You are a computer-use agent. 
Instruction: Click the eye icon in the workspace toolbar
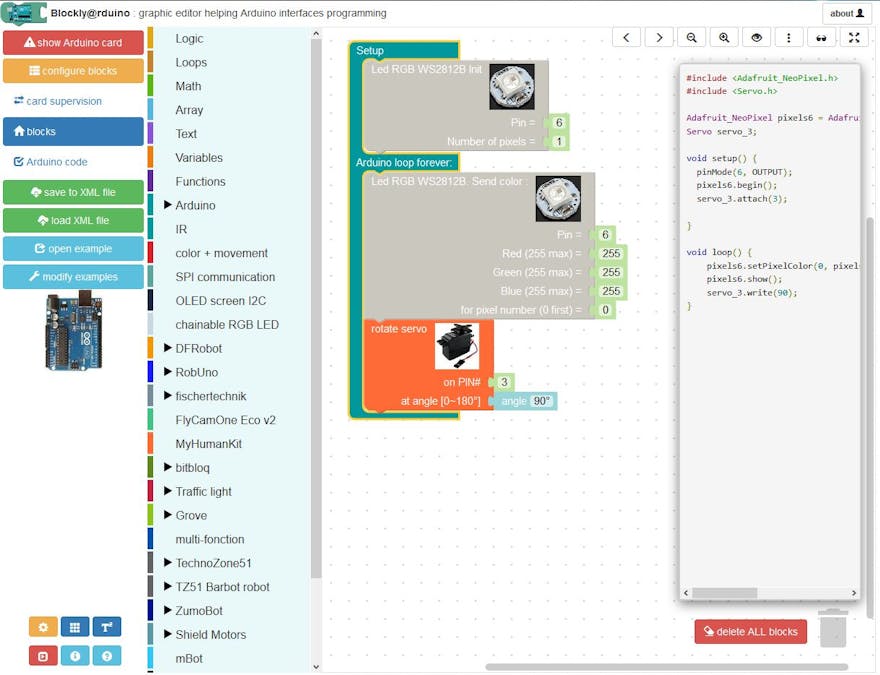click(x=757, y=37)
